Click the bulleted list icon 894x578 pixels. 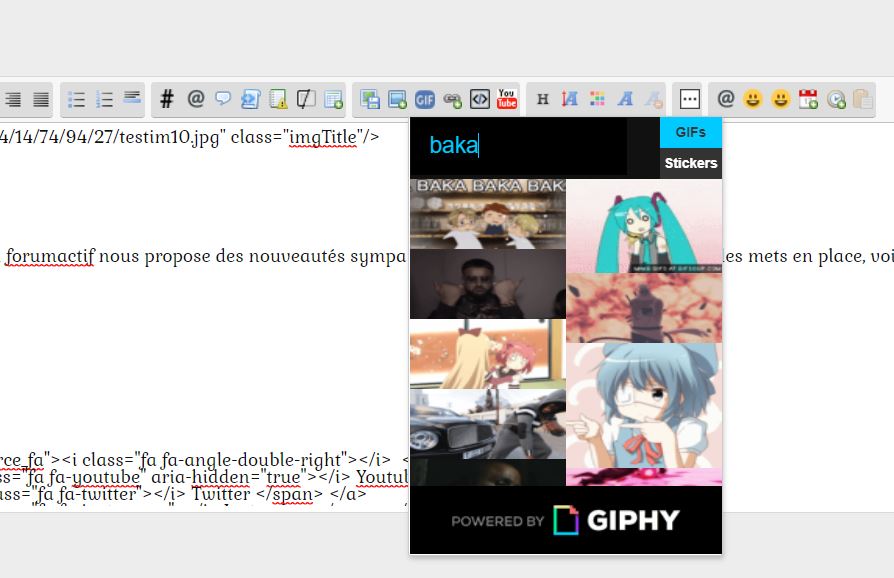[x=76, y=99]
